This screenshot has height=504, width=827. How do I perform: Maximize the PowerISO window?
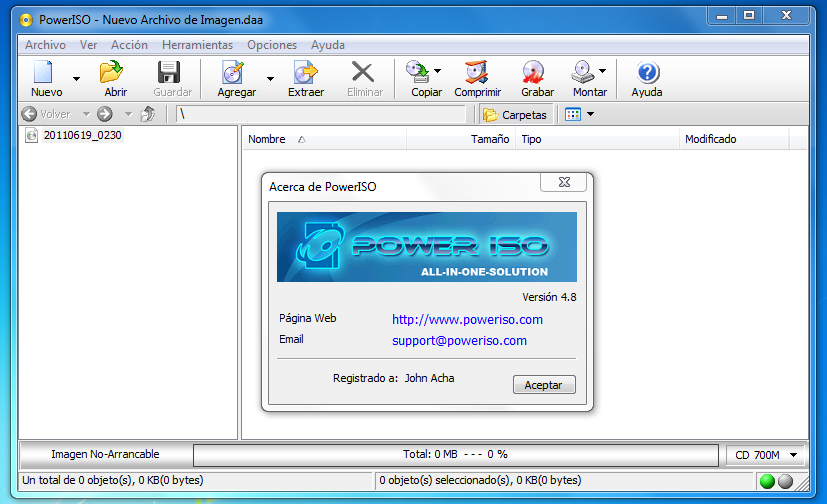coord(749,16)
